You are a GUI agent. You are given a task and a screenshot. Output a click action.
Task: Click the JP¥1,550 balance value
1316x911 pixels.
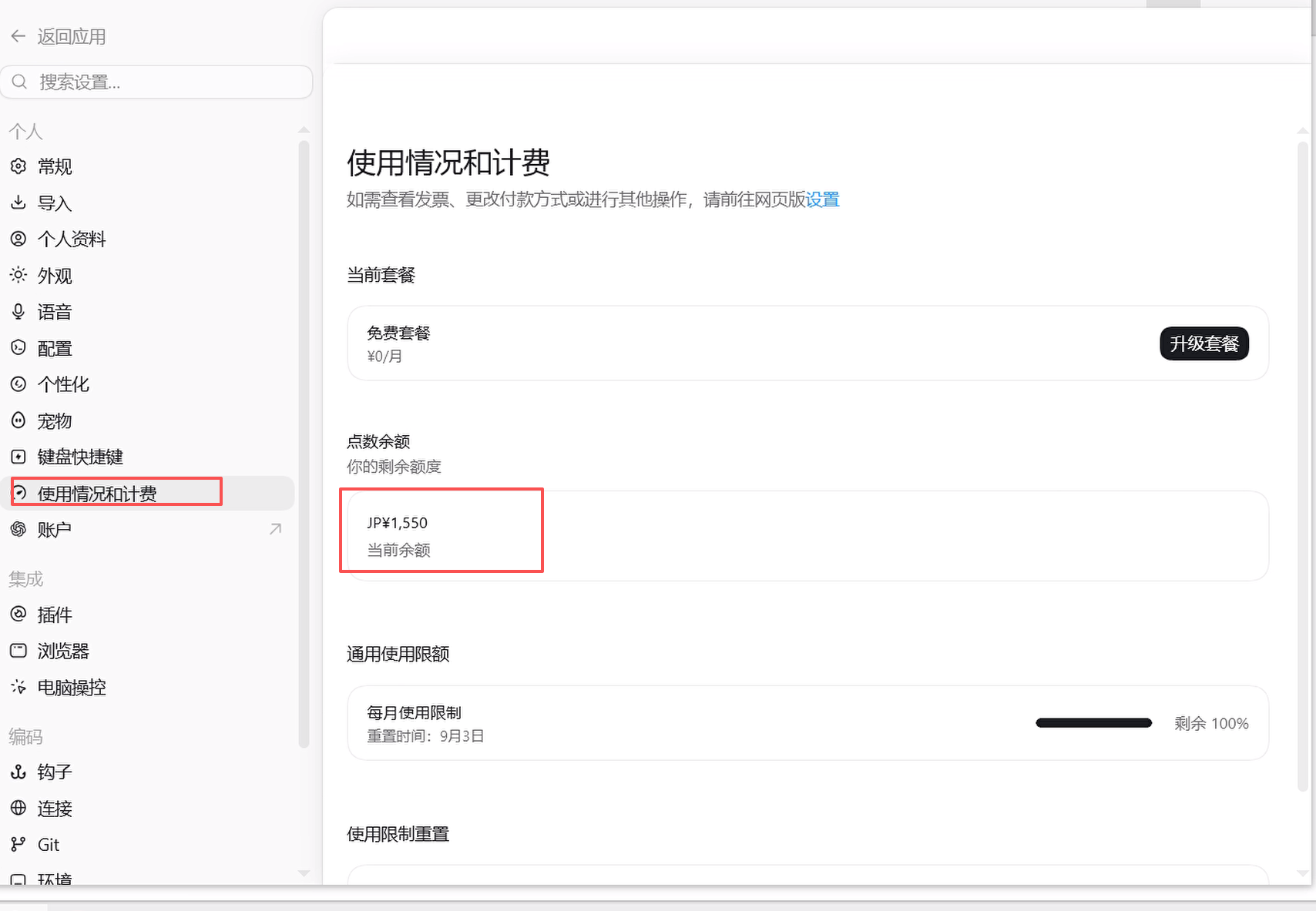tap(398, 523)
